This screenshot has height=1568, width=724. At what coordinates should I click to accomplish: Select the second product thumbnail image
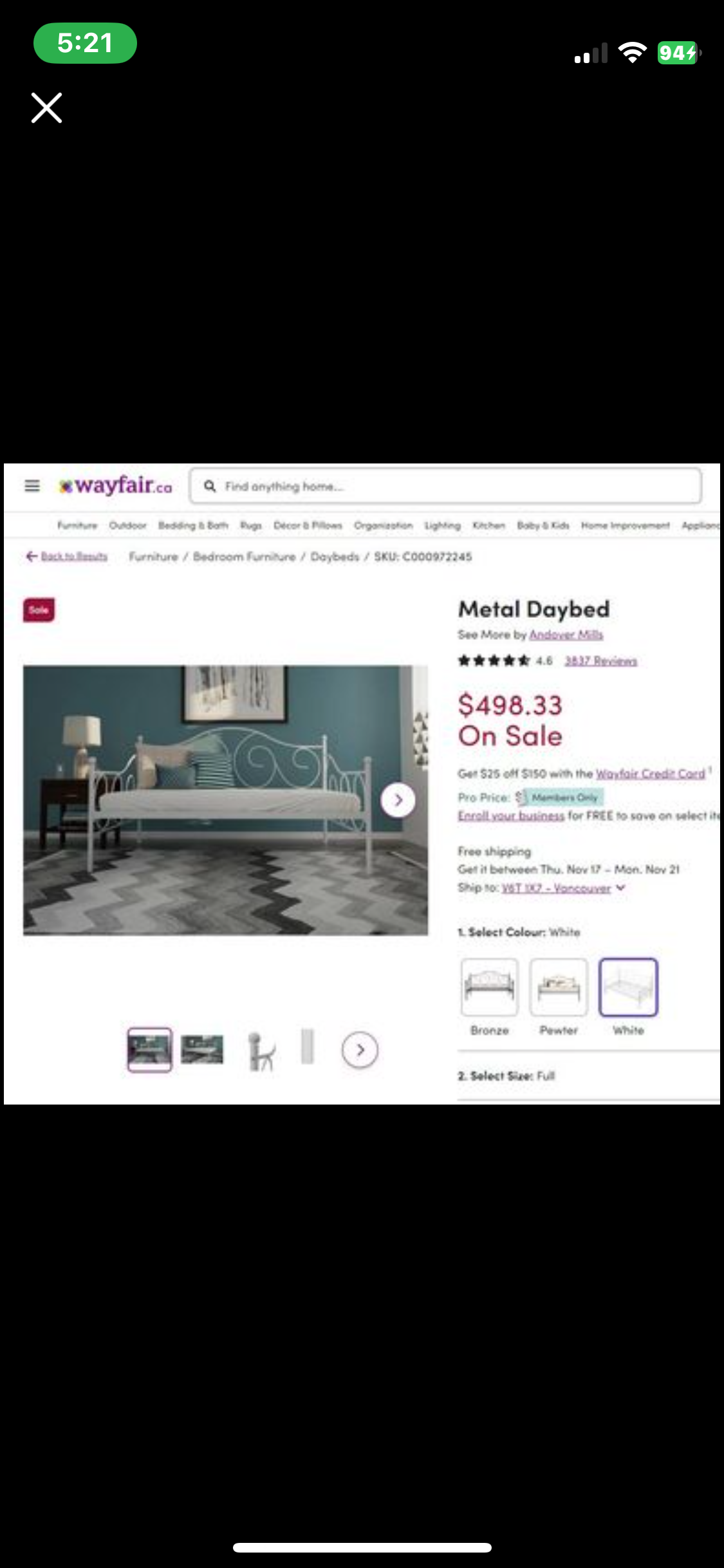coord(202,1050)
